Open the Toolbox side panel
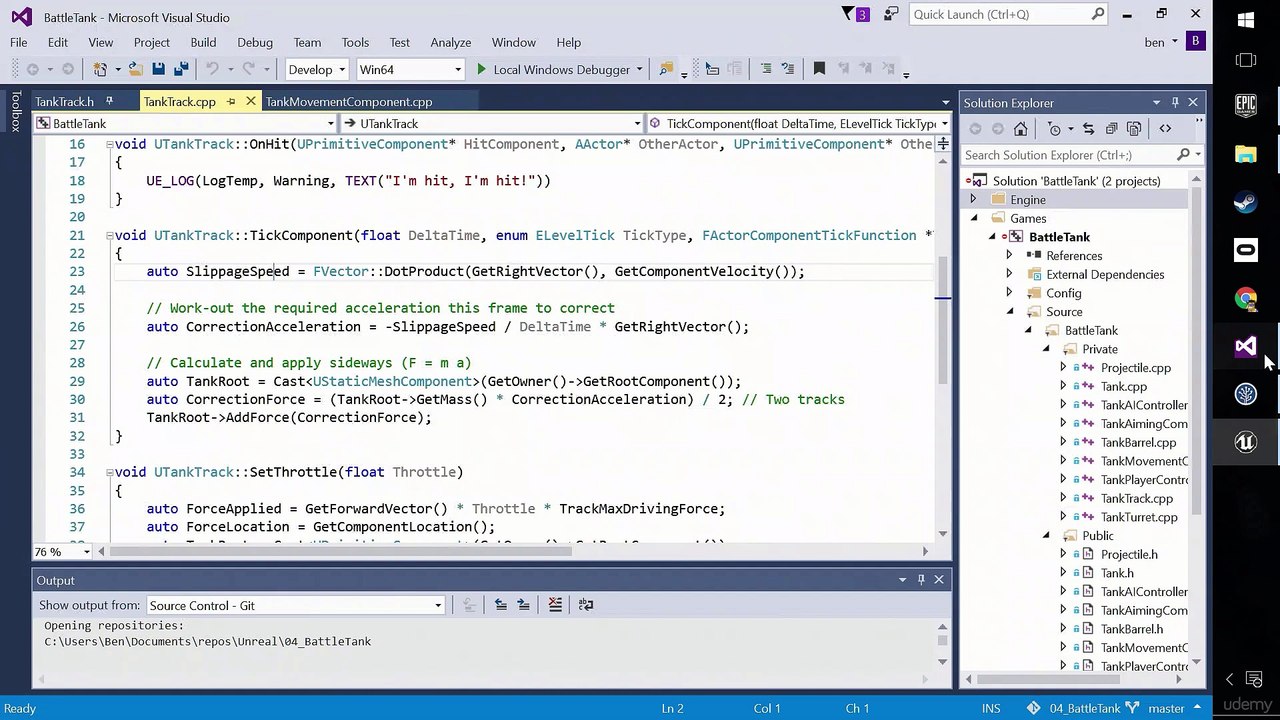Image resolution: width=1280 pixels, height=720 pixels. click(x=16, y=112)
